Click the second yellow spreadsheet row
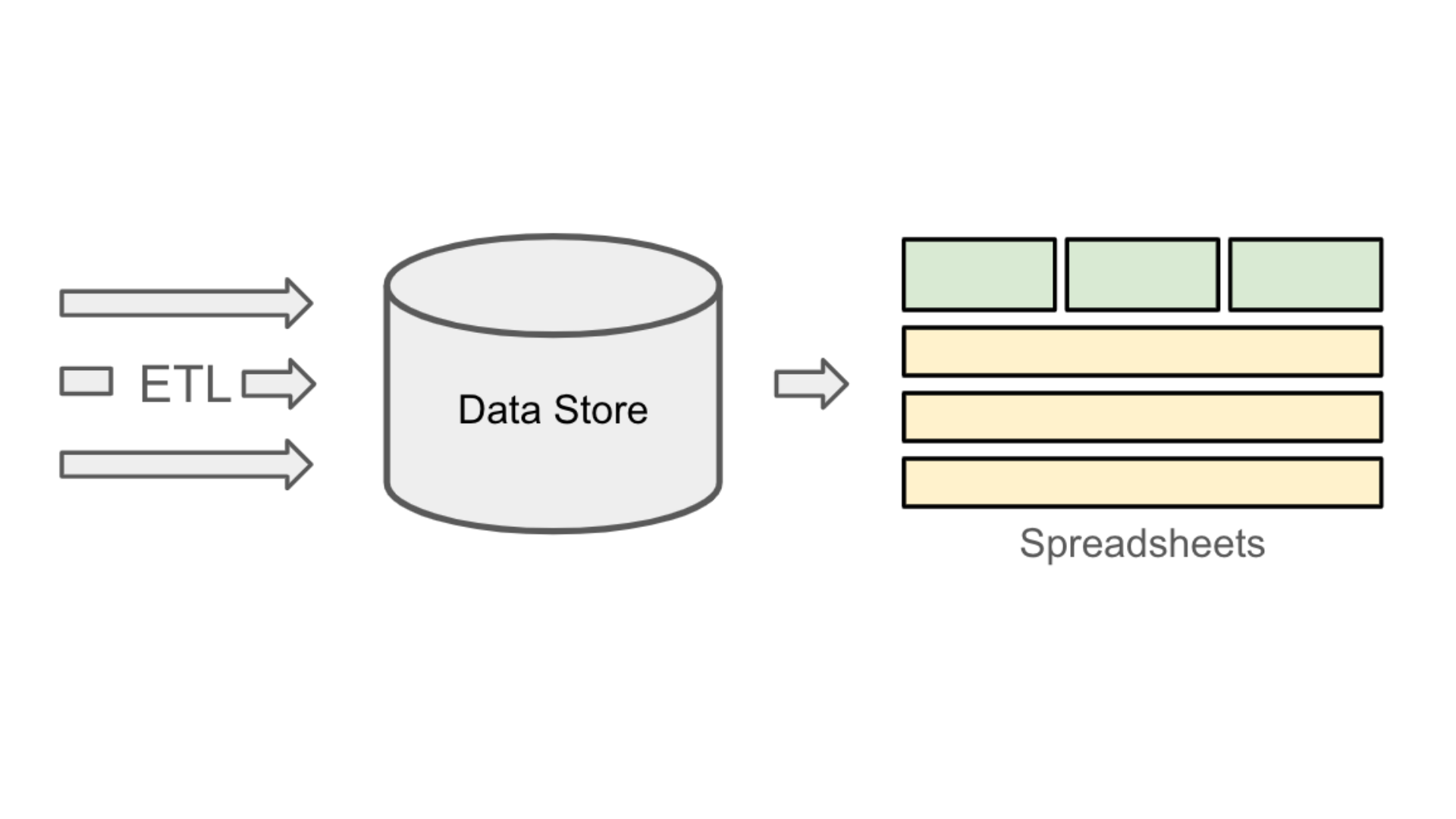The height and width of the screenshot is (819, 1456). point(1141,416)
